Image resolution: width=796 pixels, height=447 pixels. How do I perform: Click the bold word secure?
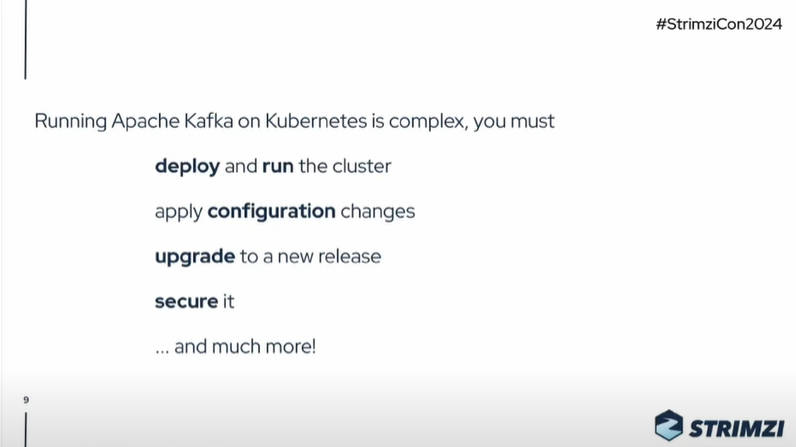(187, 301)
